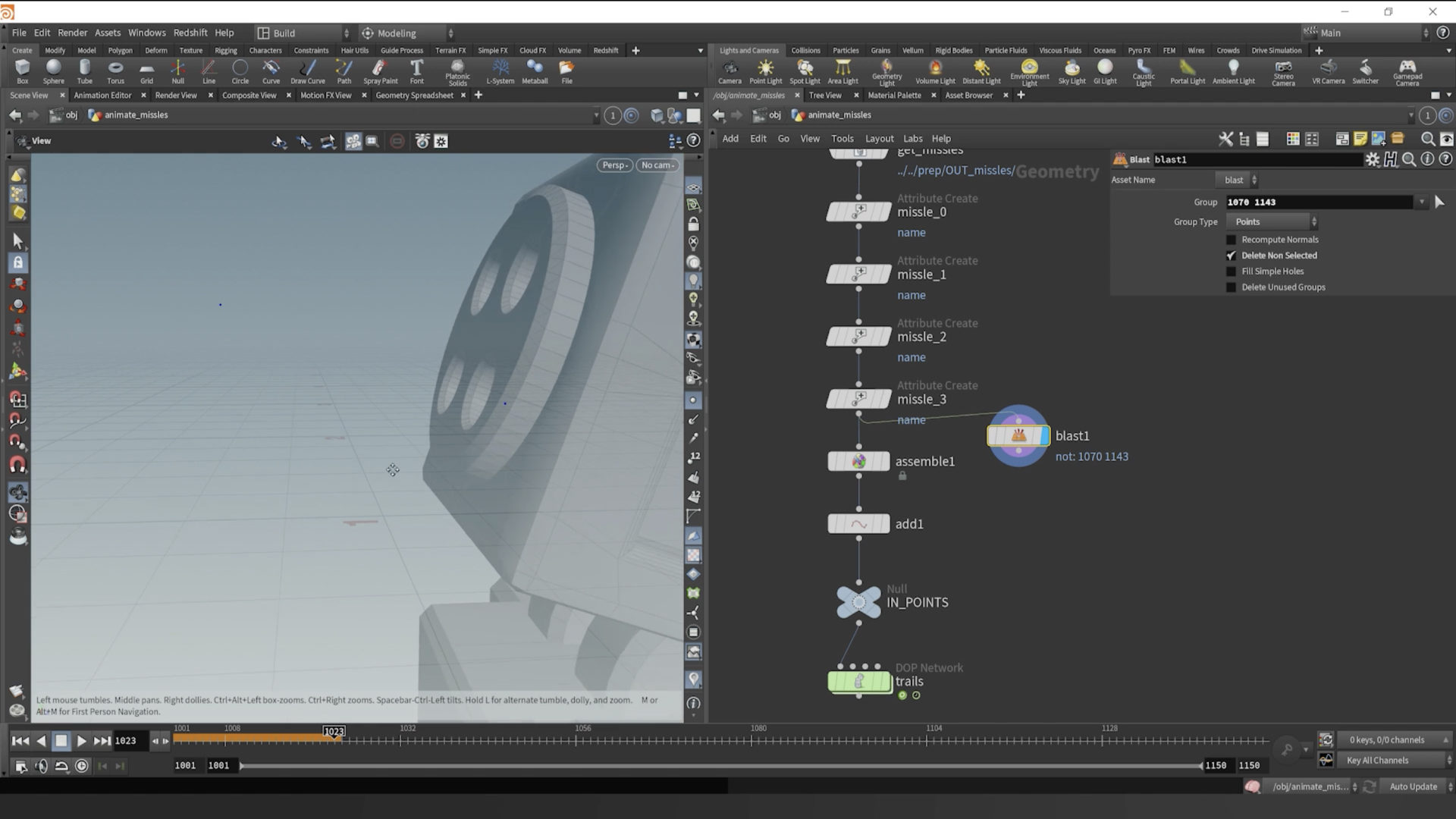Open the No cam camera dropdown

[x=657, y=165]
